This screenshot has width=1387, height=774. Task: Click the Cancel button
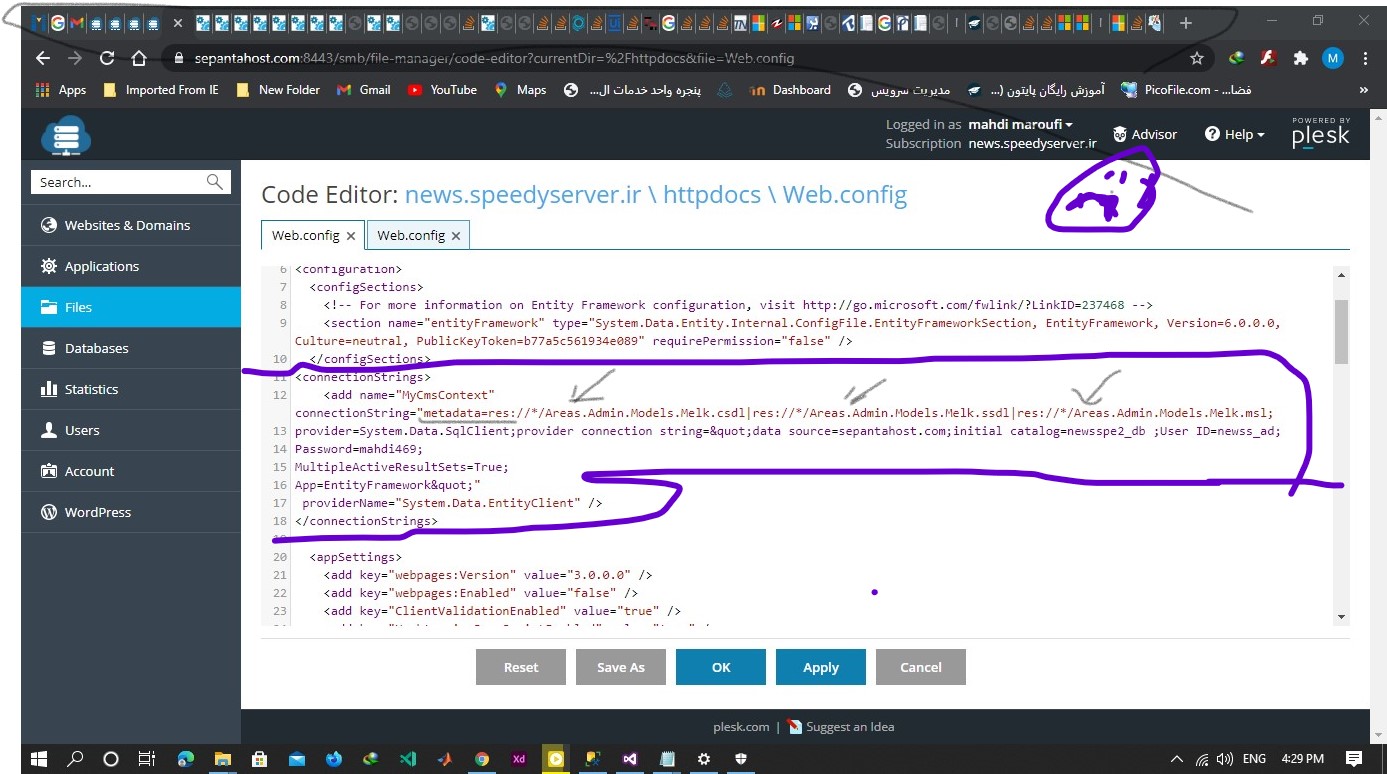click(921, 667)
